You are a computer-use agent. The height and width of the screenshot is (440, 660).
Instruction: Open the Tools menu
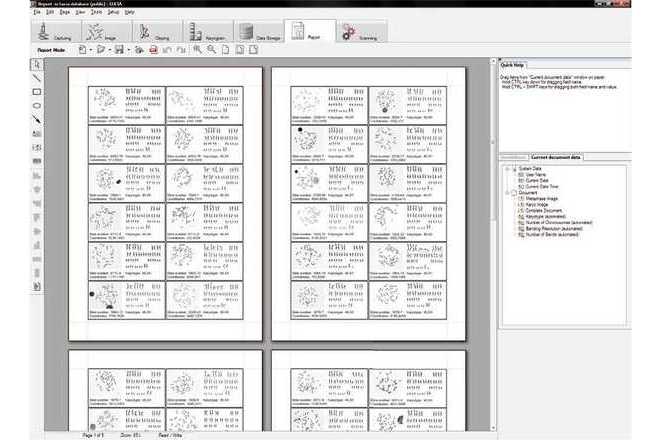(x=96, y=12)
